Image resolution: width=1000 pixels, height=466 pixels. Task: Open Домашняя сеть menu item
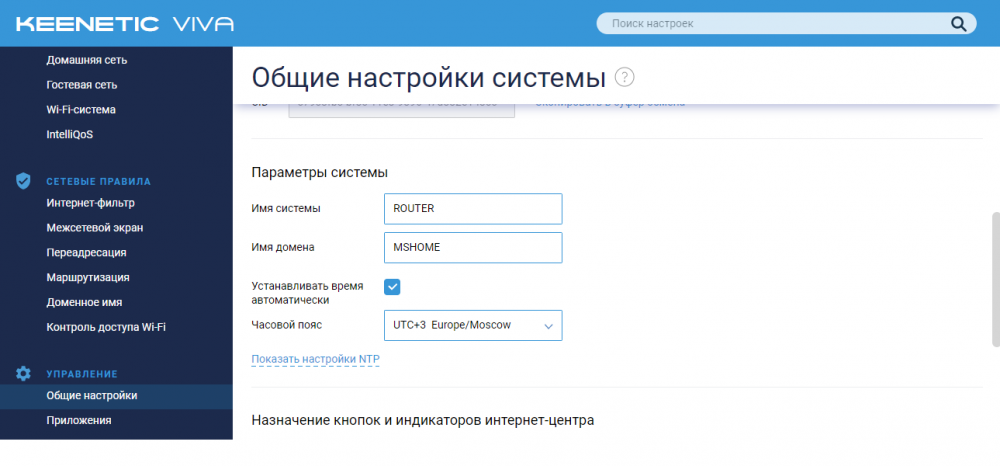86,60
